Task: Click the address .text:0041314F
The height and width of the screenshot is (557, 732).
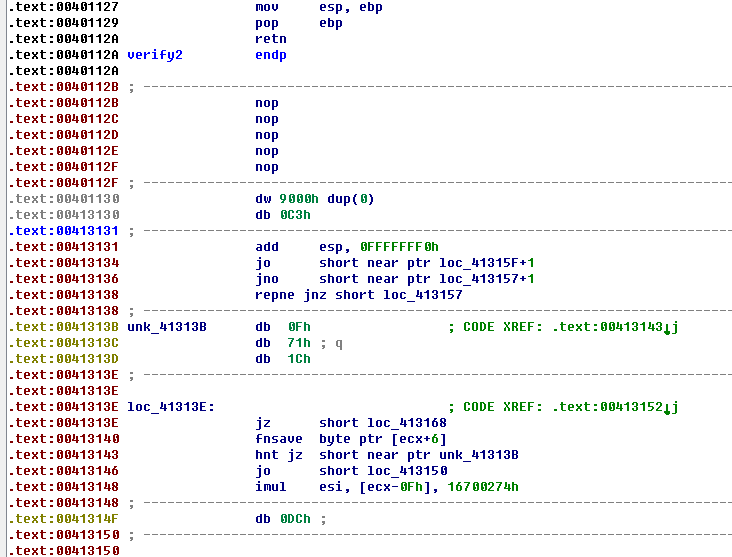Action: (x=64, y=519)
